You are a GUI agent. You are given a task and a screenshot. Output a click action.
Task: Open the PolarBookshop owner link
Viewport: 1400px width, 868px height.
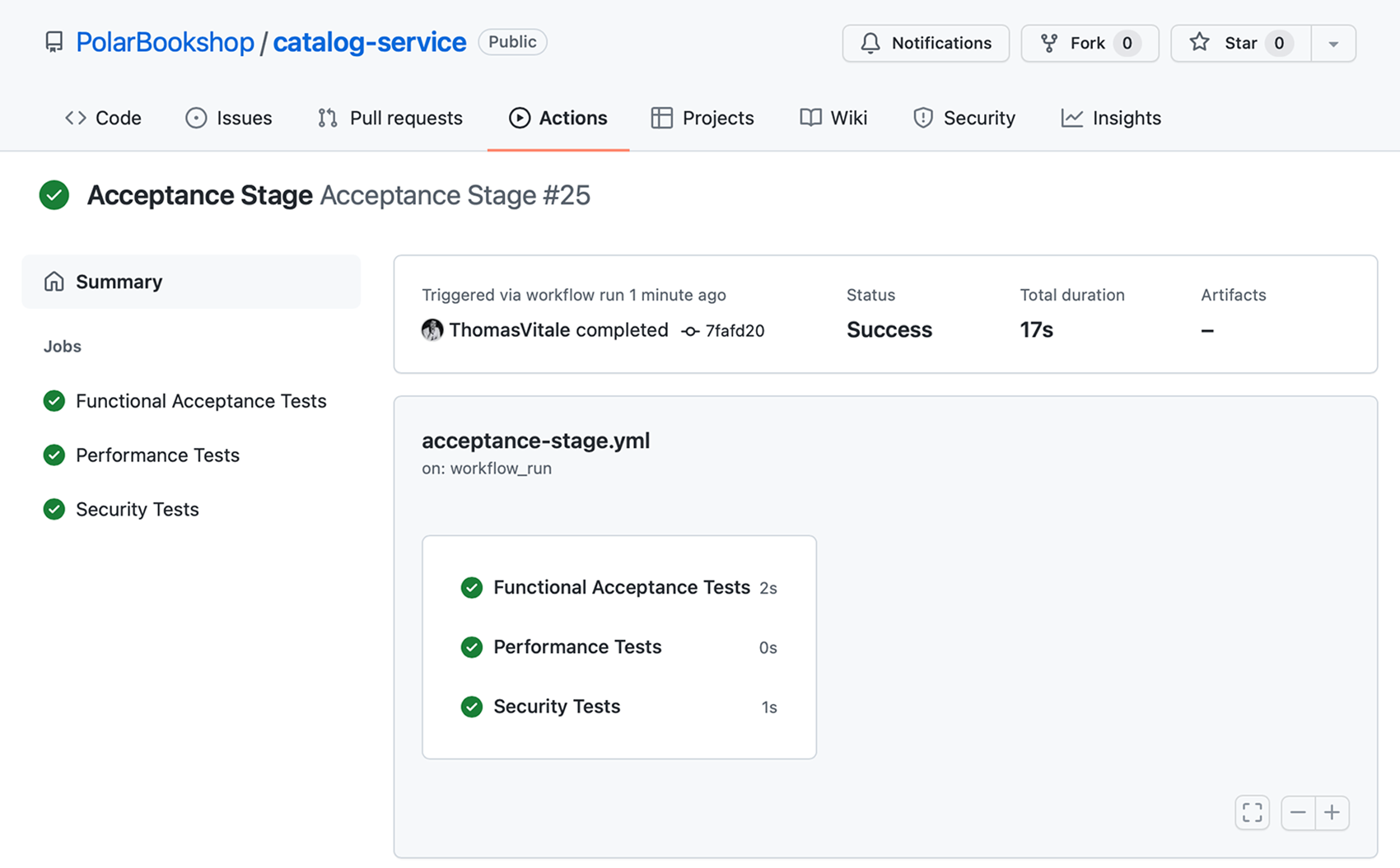[x=165, y=42]
